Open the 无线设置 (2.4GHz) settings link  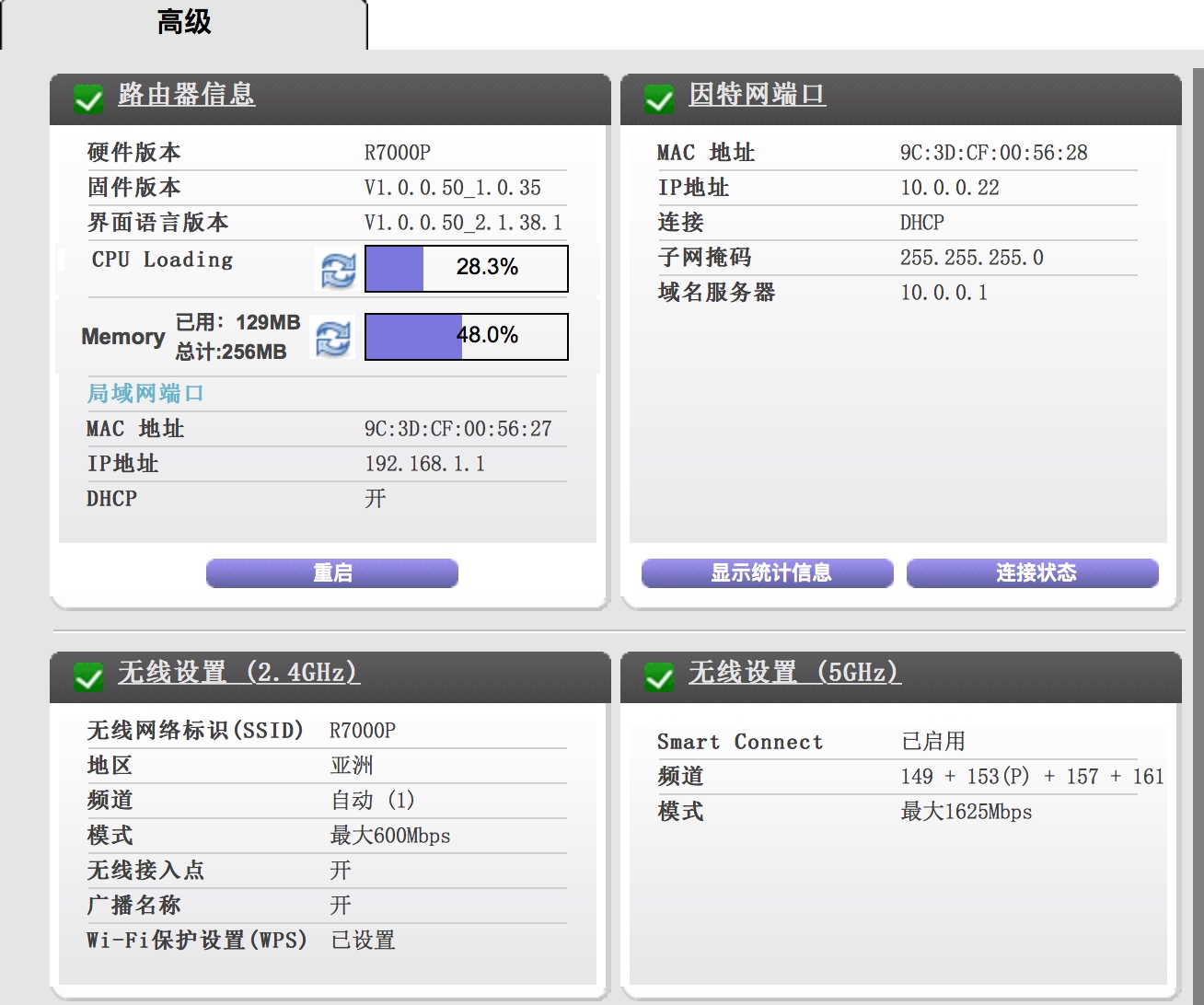coord(237,673)
